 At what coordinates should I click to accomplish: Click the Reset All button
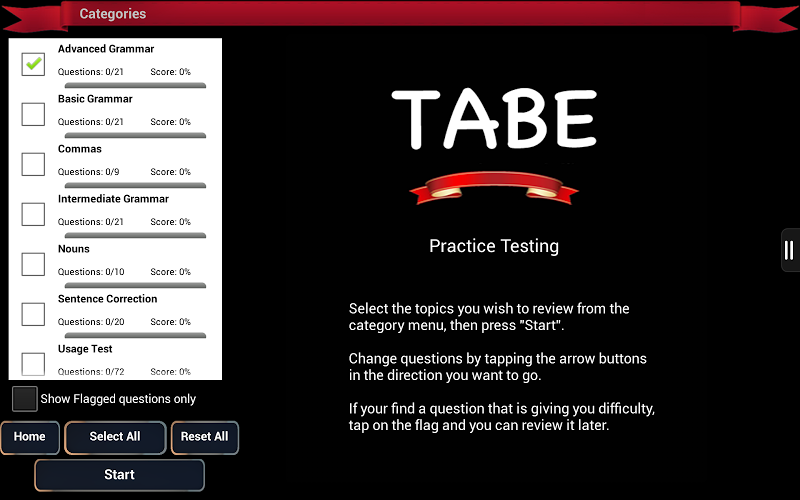(x=205, y=437)
